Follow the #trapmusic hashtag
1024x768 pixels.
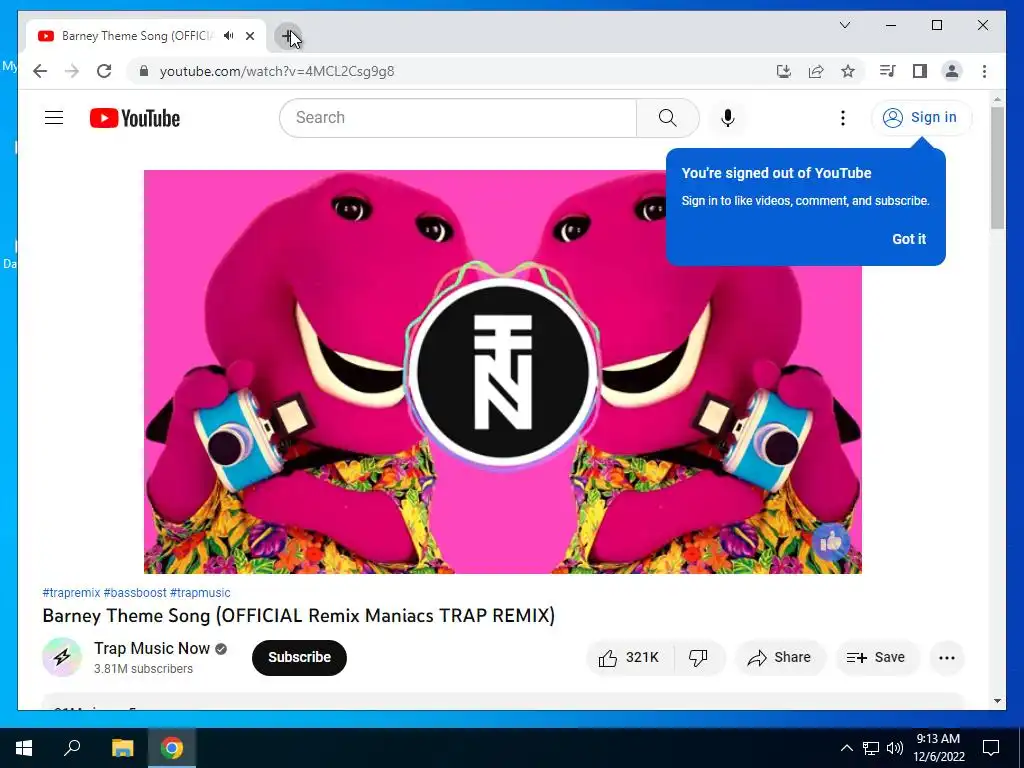click(200, 593)
